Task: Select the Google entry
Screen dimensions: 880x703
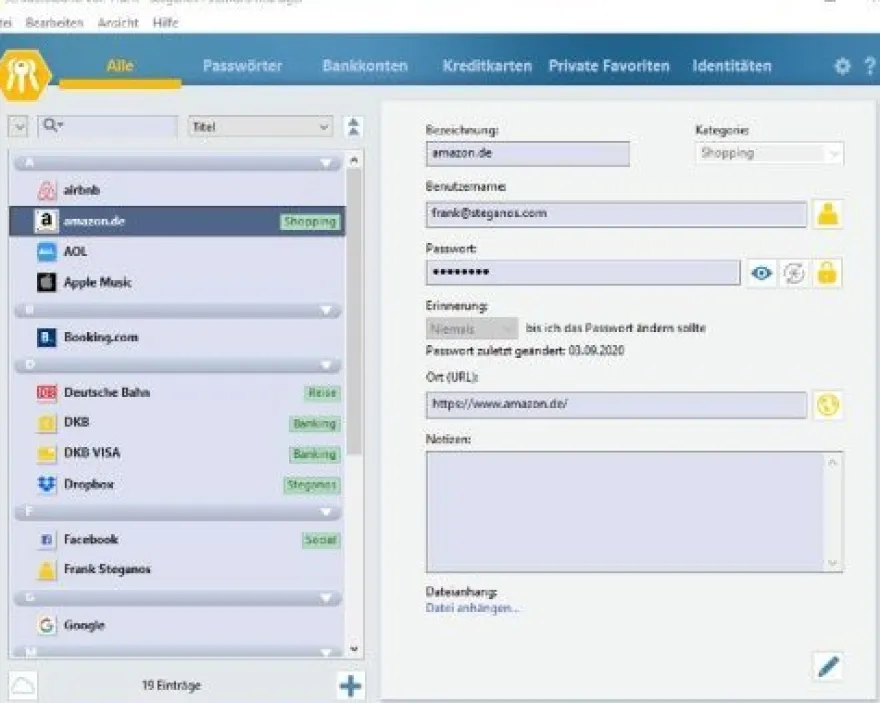Action: click(177, 625)
